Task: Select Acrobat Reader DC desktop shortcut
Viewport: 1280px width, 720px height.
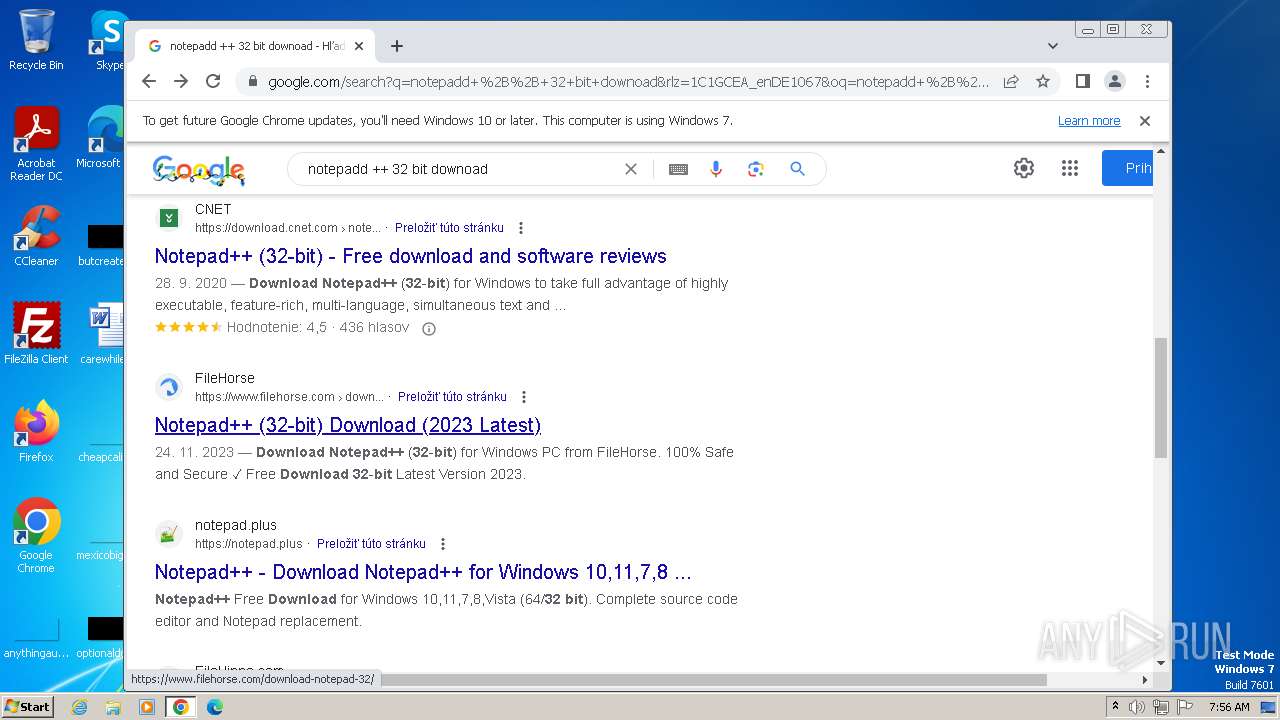Action: click(x=36, y=143)
